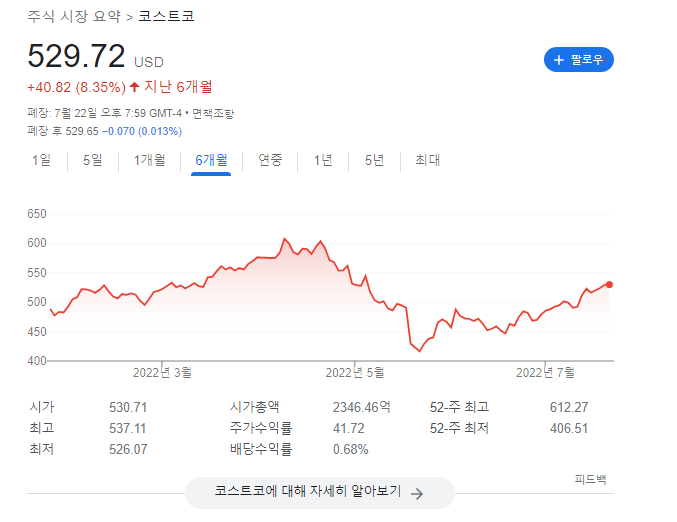Switch to the 1개월 chart tab
The width and height of the screenshot is (677, 522).
pyautogui.click(x=149, y=160)
